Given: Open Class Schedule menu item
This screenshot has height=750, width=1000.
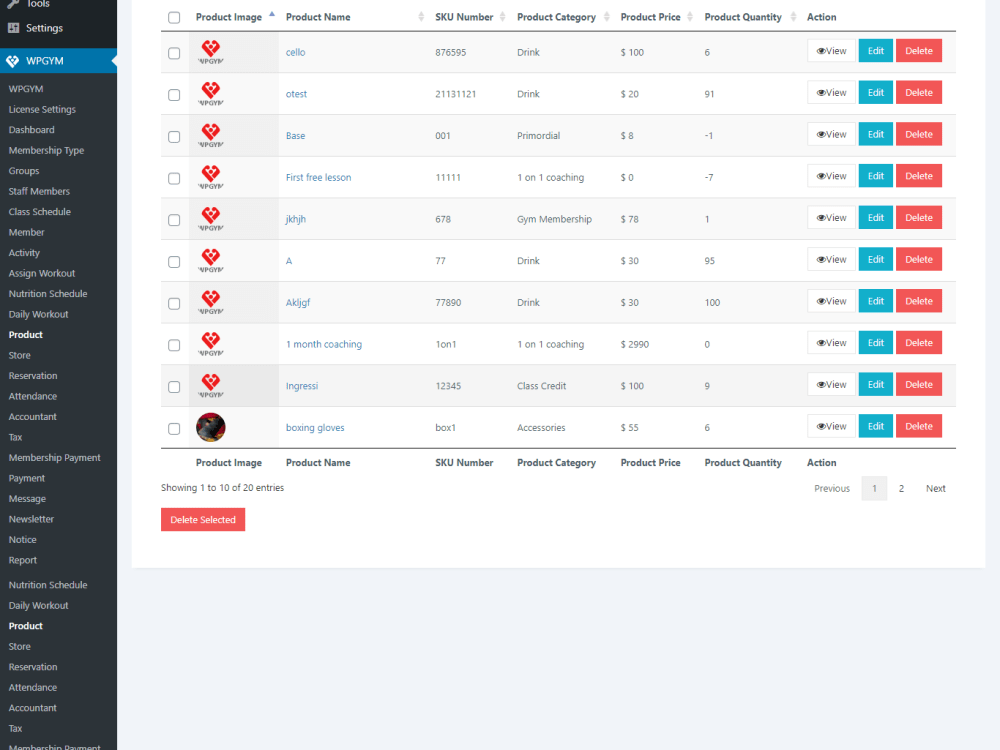Looking at the screenshot, I should click(x=40, y=212).
